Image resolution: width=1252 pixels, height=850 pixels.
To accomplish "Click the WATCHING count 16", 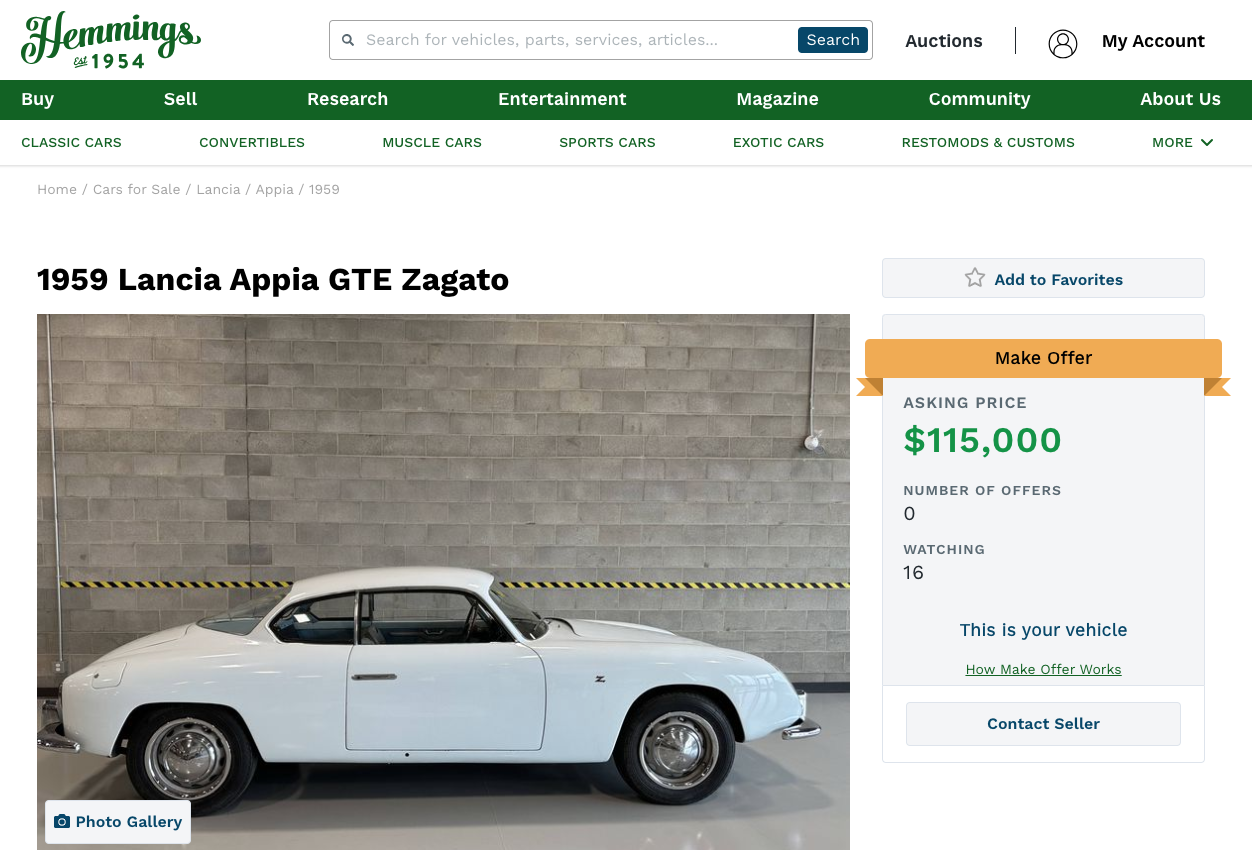I will click(x=913, y=573).
